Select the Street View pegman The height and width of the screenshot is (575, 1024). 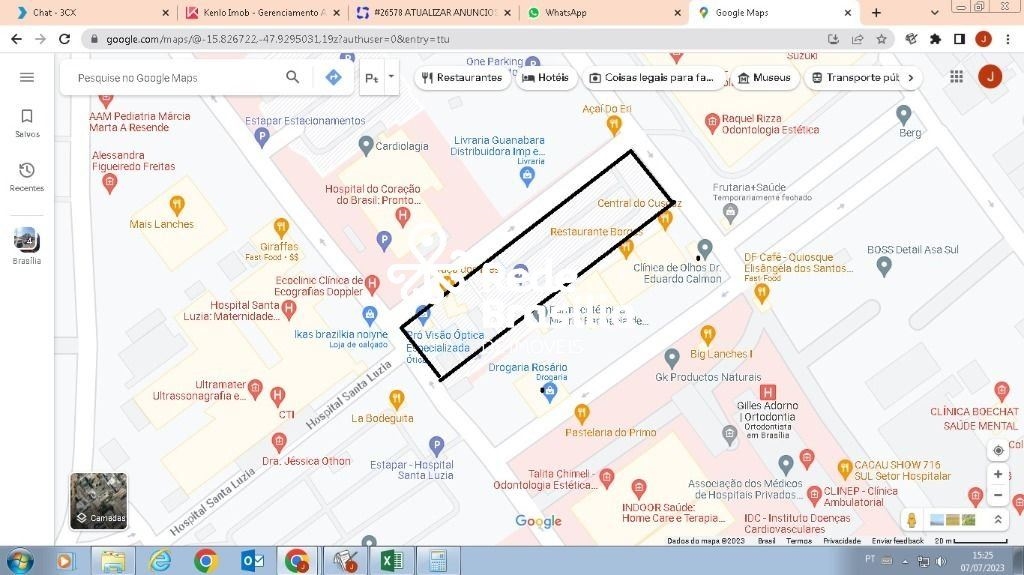912,520
